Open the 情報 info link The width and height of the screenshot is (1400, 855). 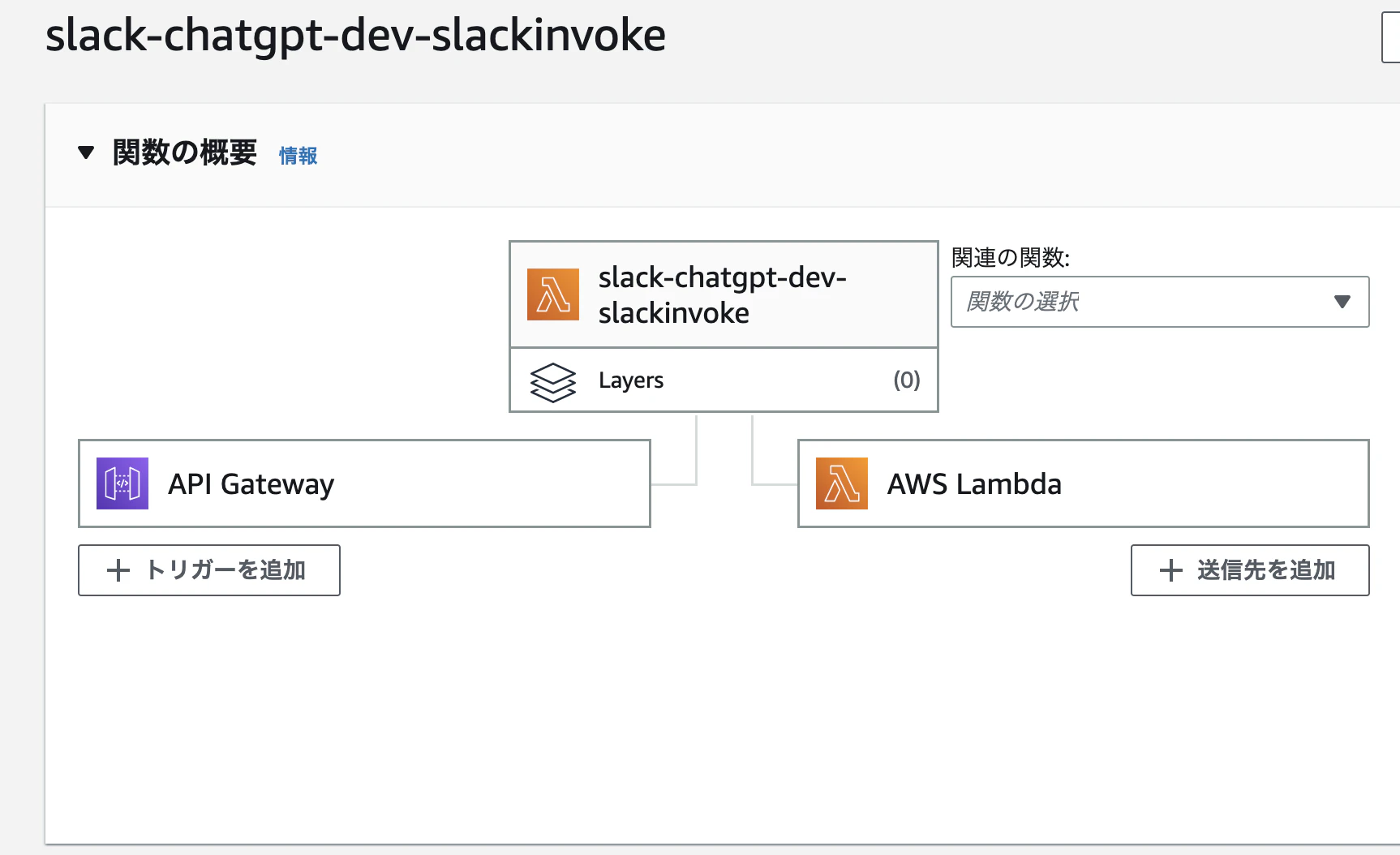coord(298,155)
